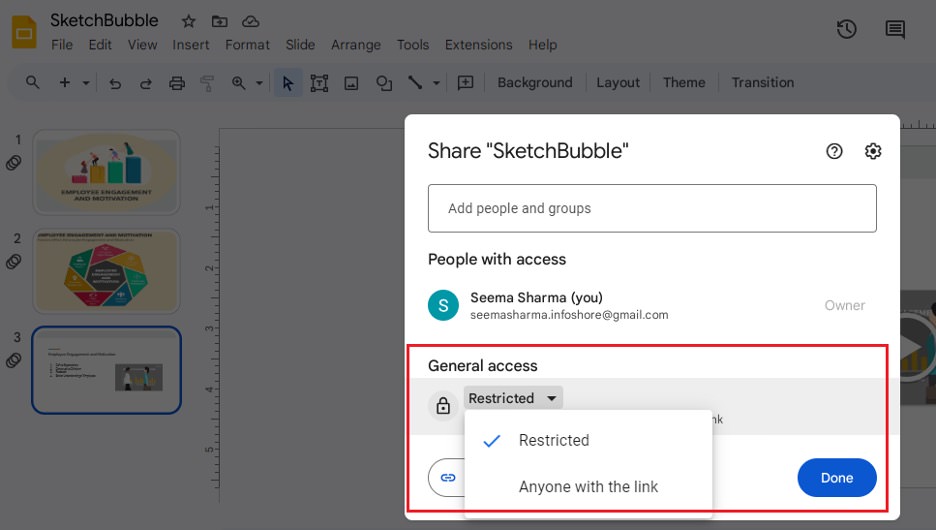Click the print icon

[x=177, y=83]
